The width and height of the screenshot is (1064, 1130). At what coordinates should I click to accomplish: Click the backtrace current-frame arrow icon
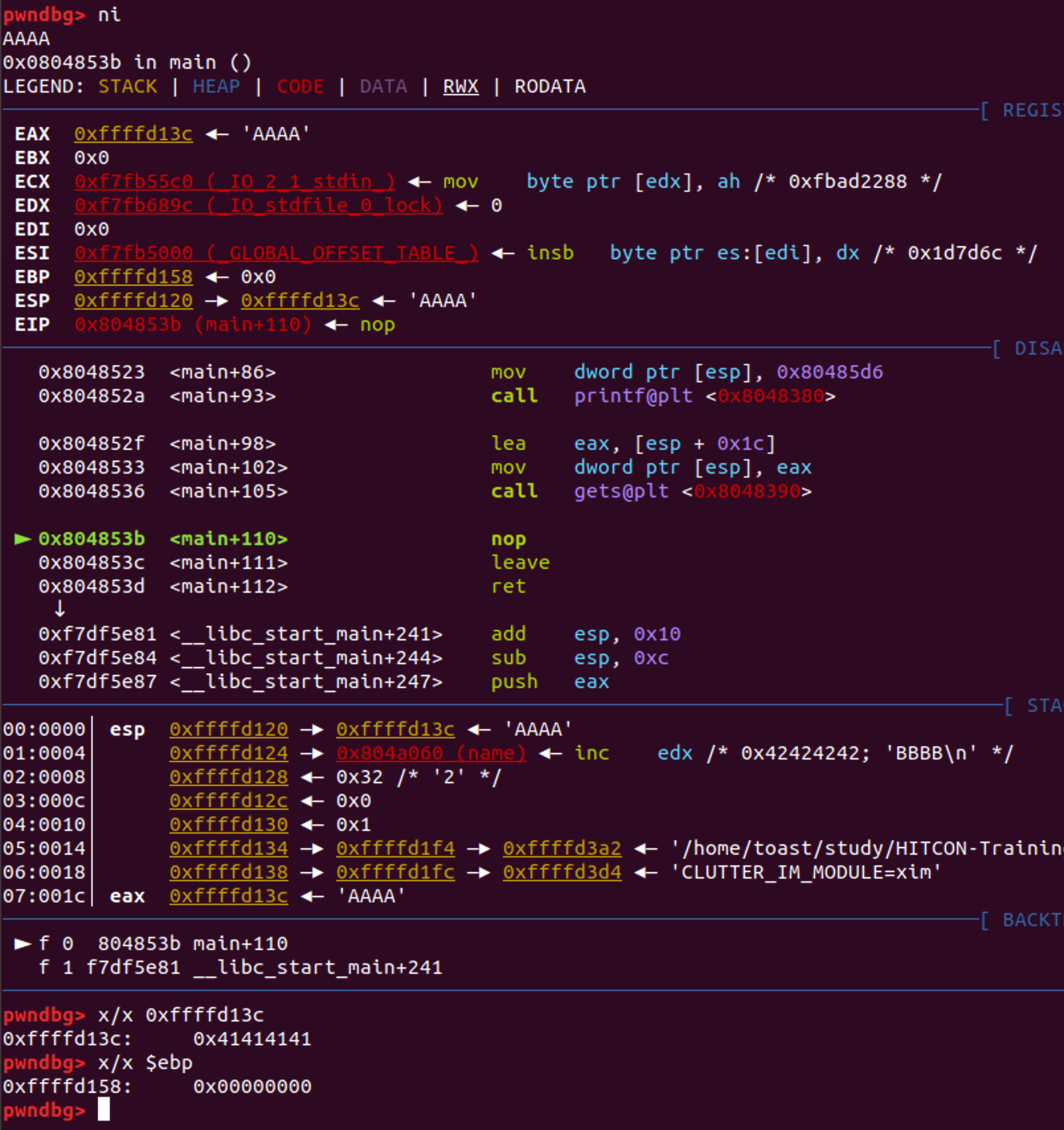coord(23,943)
